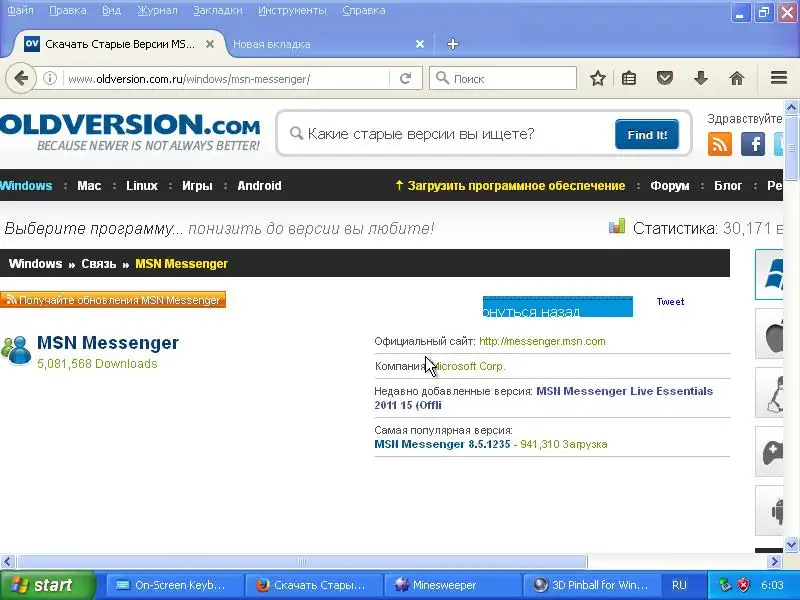The image size is (800, 600).
Task: Show bookmarks list icon in toolbar
Action: click(629, 78)
